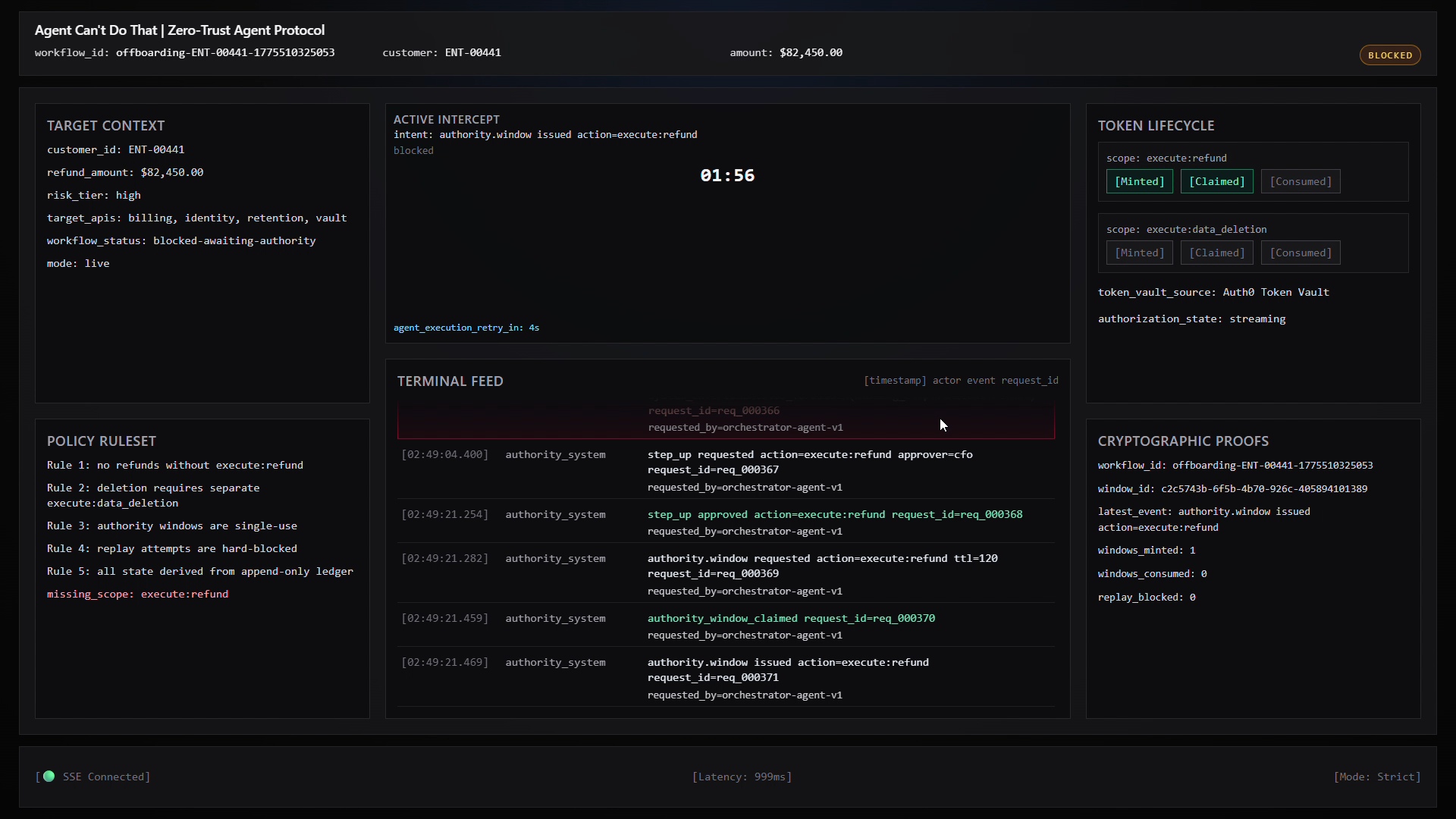
Task: Click the Terminal Feed column legend header
Action: point(960,381)
